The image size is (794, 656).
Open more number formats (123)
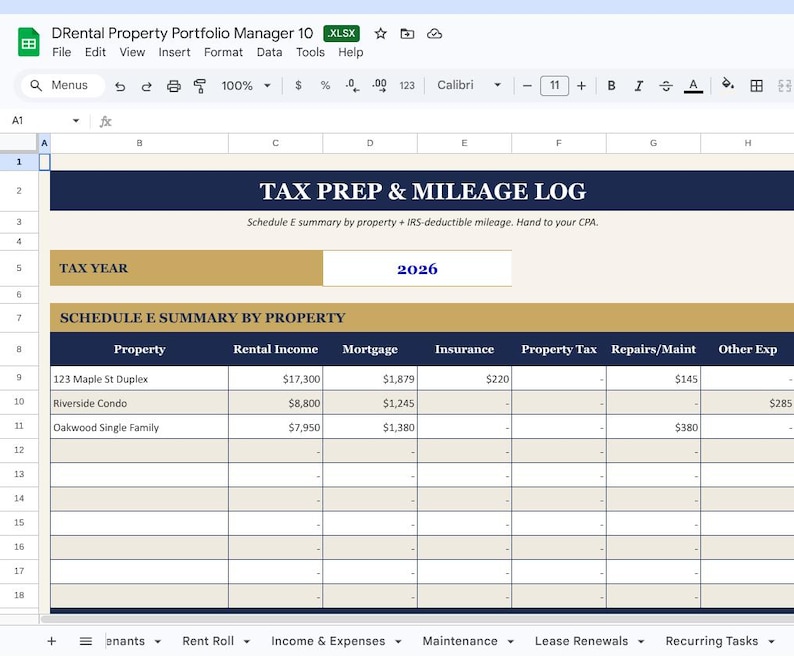[x=407, y=86]
